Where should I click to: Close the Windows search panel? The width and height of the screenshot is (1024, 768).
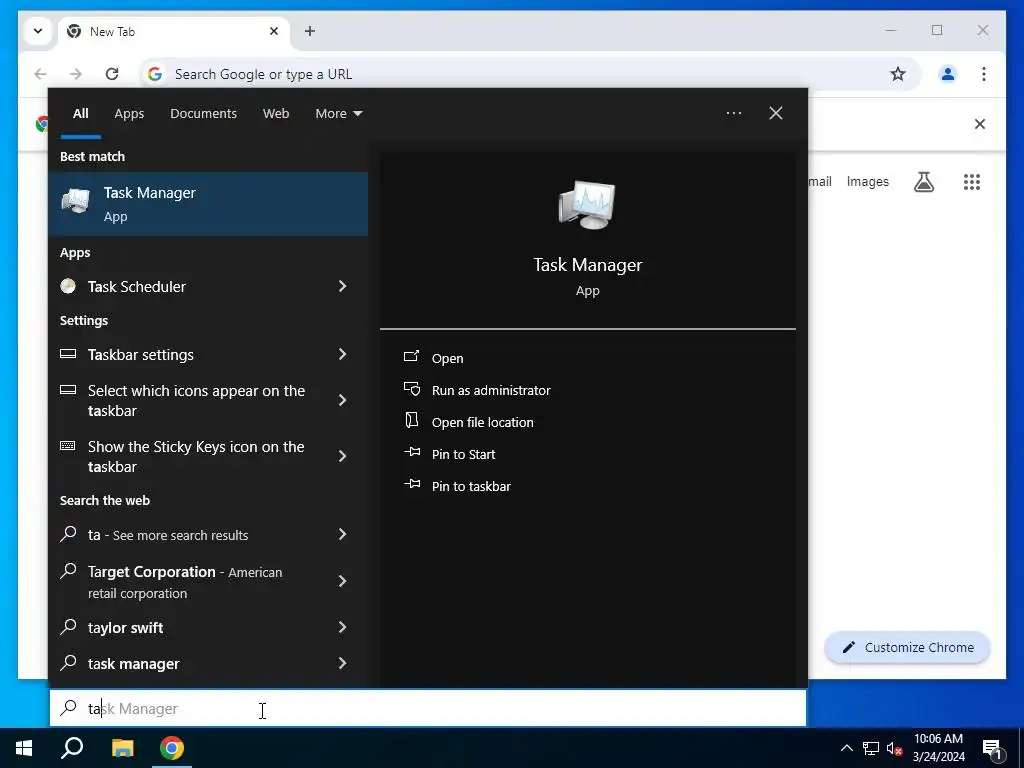(775, 113)
